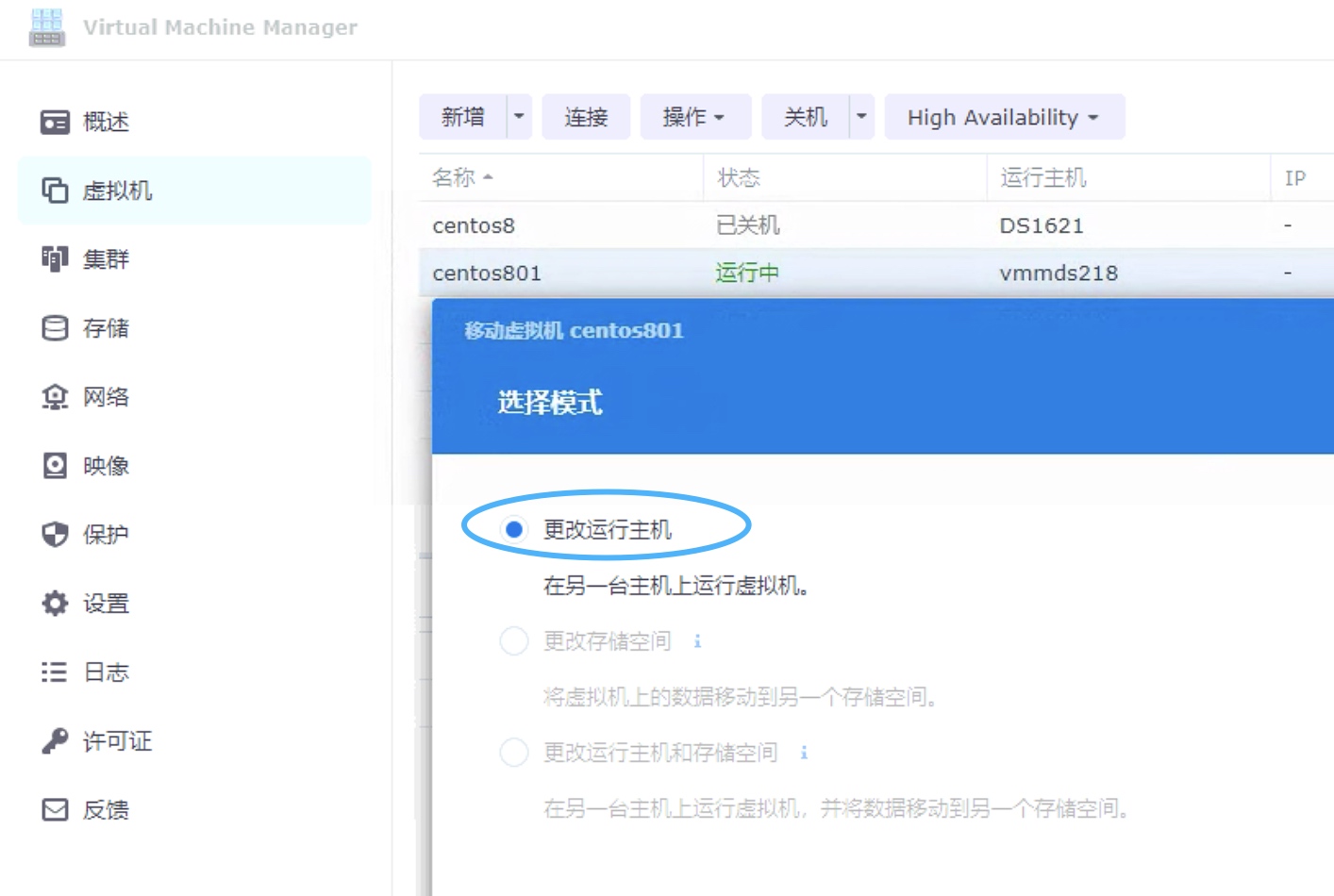Go to 存储 in the sidebar menu
The height and width of the screenshot is (896, 1334).
click(x=106, y=328)
